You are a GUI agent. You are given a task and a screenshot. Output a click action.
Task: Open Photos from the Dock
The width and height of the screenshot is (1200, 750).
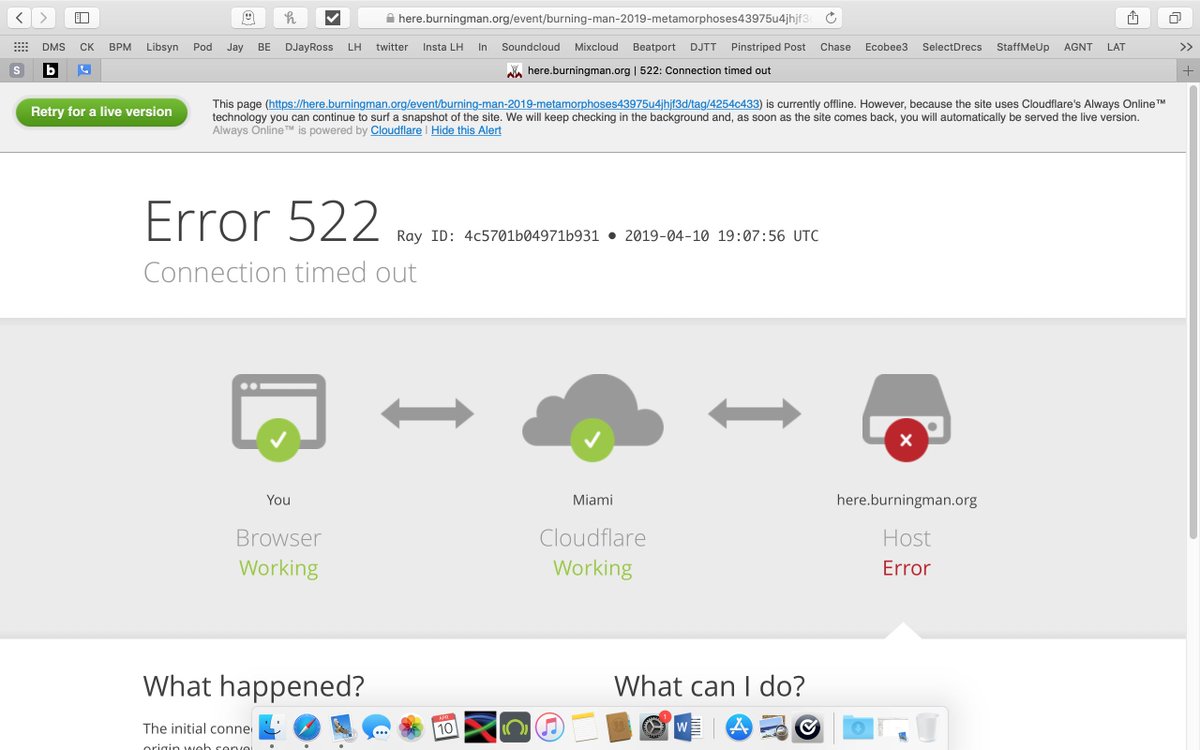click(411, 726)
